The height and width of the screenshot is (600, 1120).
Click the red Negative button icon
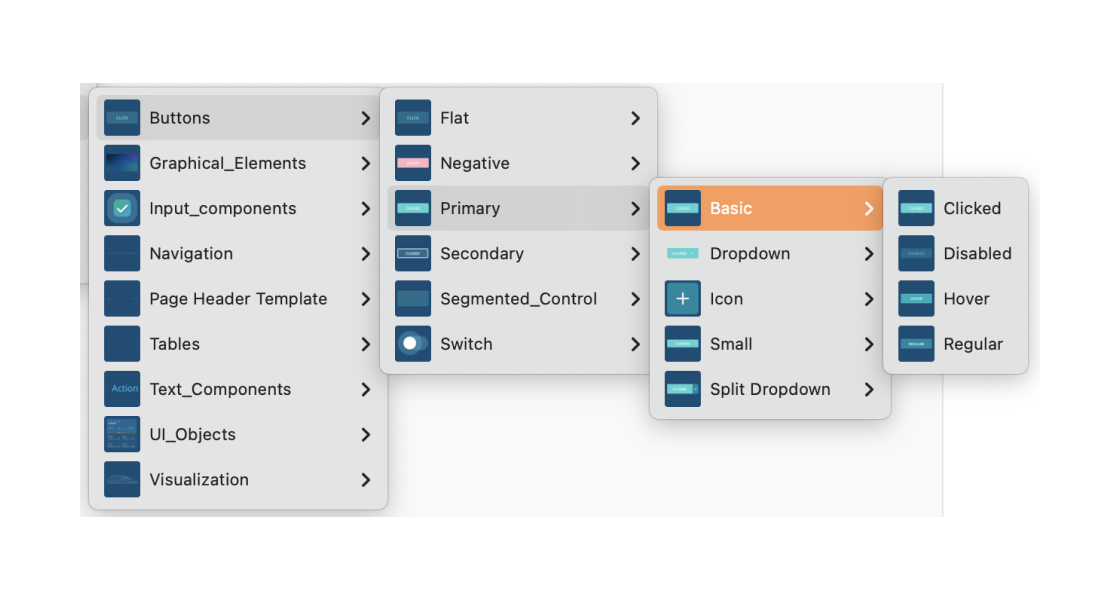coord(410,163)
